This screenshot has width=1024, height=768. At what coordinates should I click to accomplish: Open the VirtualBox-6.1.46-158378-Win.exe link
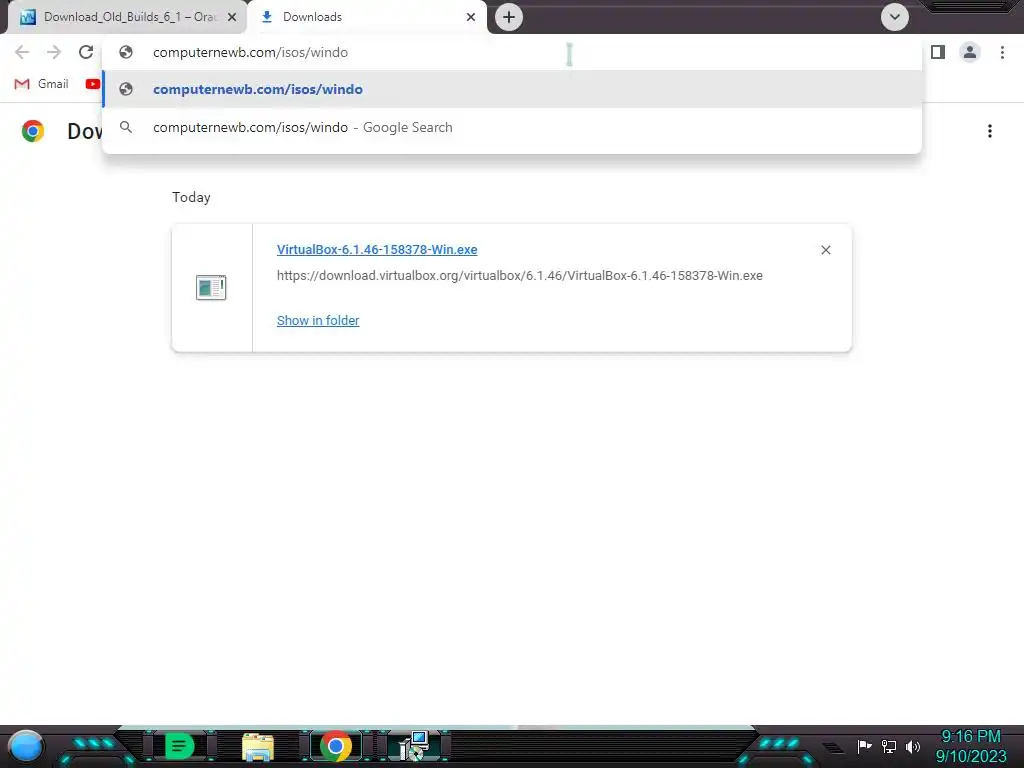click(377, 249)
